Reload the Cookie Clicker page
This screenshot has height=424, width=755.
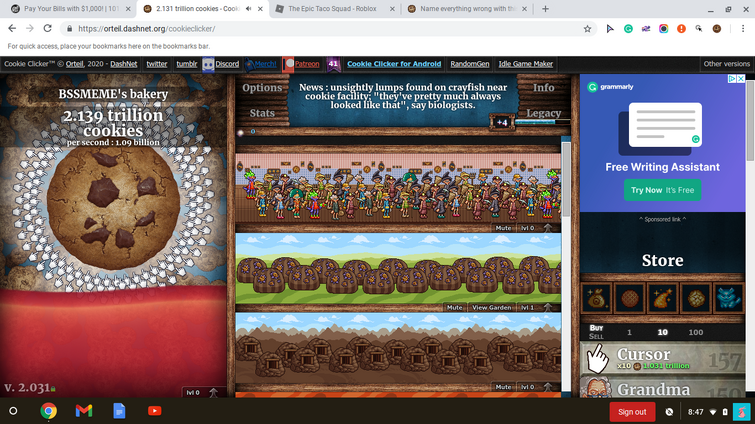coord(47,28)
